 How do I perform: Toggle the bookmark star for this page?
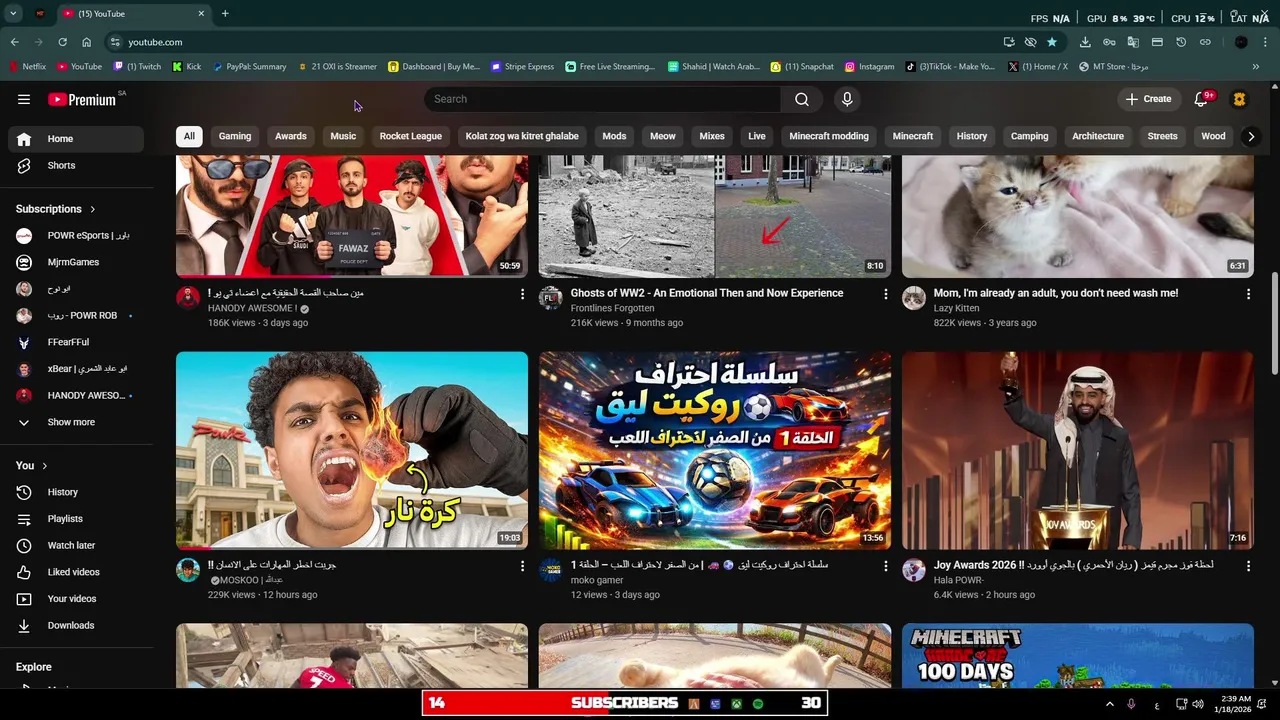[x=1052, y=42]
